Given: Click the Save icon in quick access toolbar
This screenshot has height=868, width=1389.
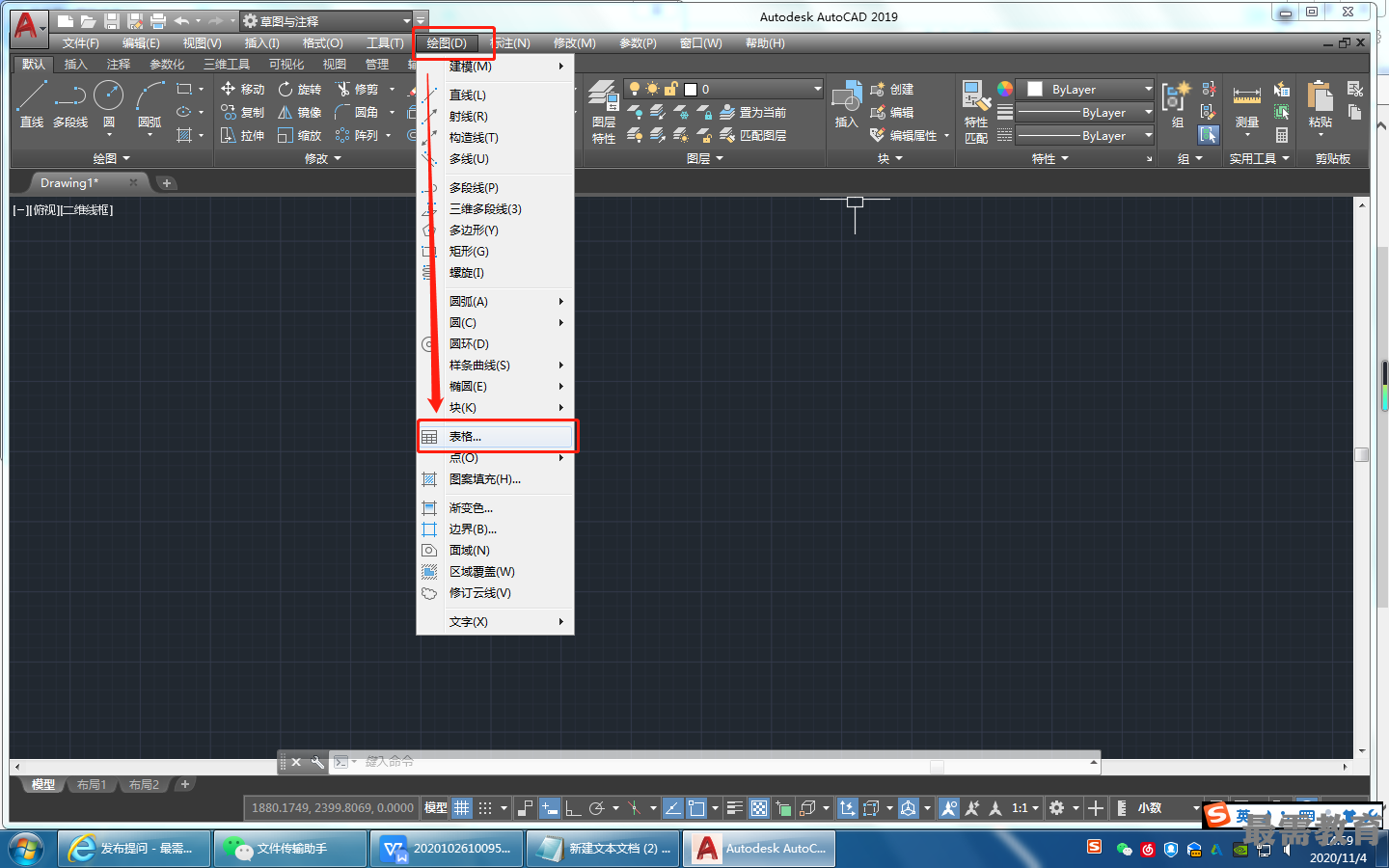Looking at the screenshot, I should [111, 21].
